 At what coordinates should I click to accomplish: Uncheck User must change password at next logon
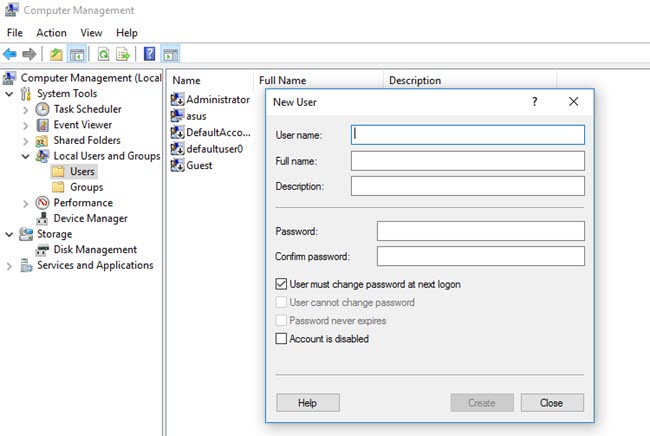(281, 285)
